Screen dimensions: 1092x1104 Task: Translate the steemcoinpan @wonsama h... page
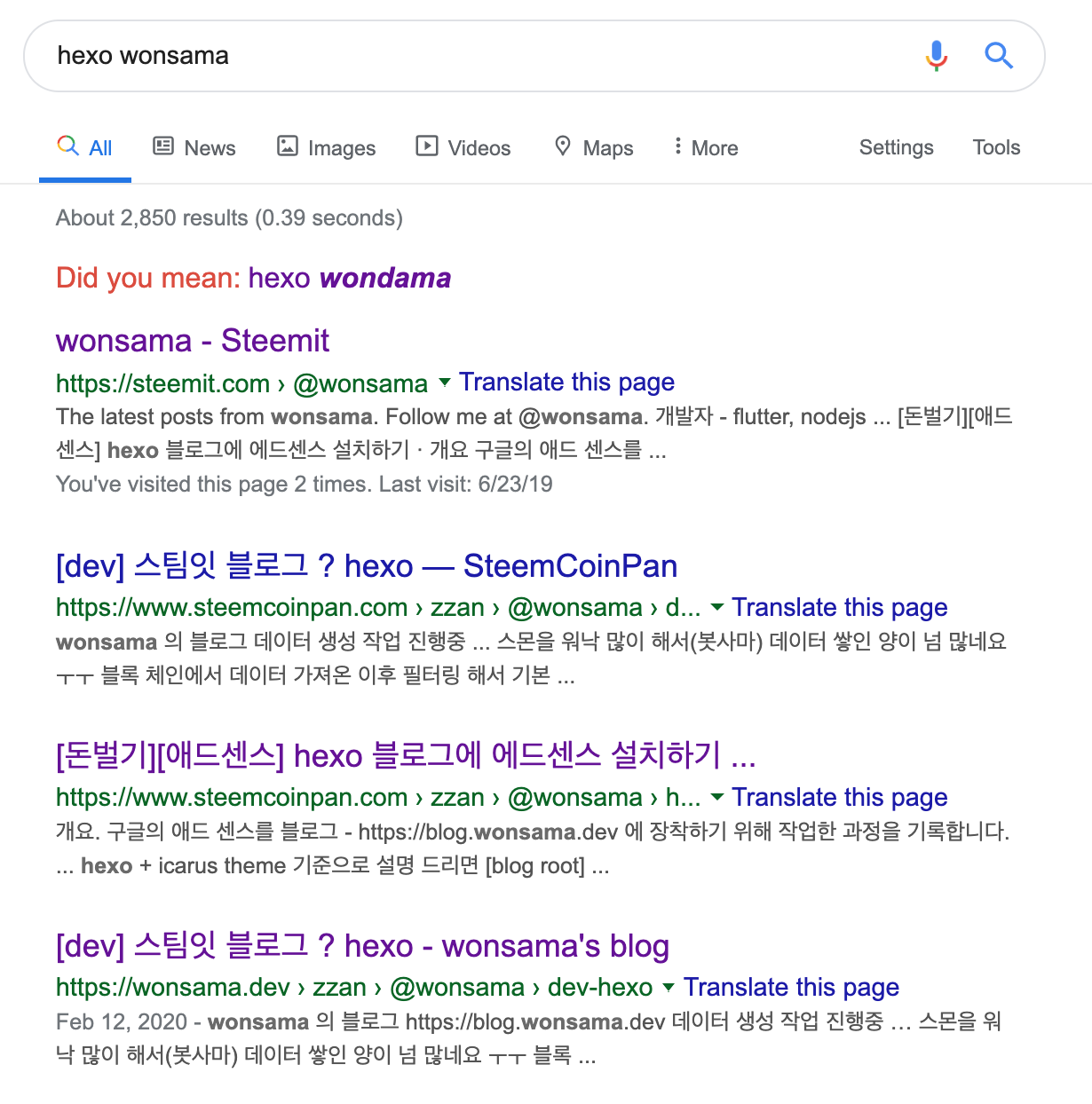point(839,798)
